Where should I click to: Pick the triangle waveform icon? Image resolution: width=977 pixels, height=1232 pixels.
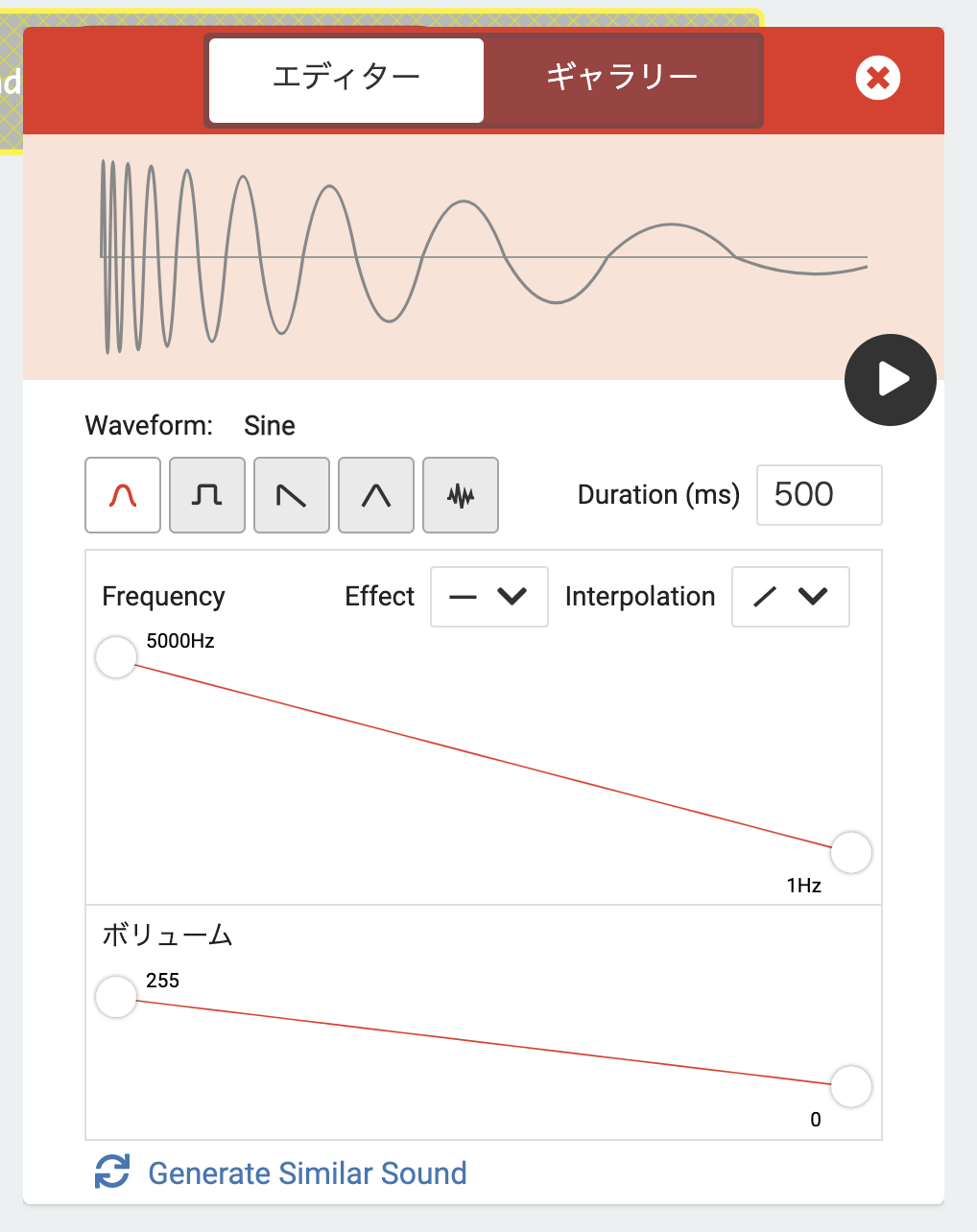pos(376,495)
